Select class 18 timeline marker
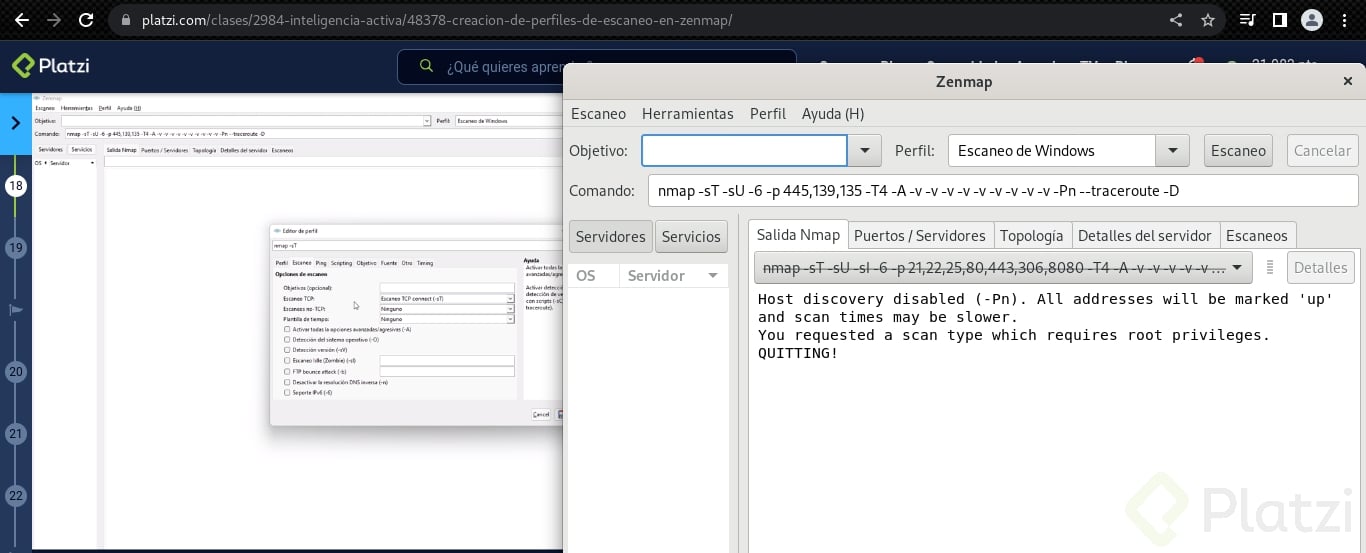This screenshot has width=1366, height=553. [x=15, y=185]
